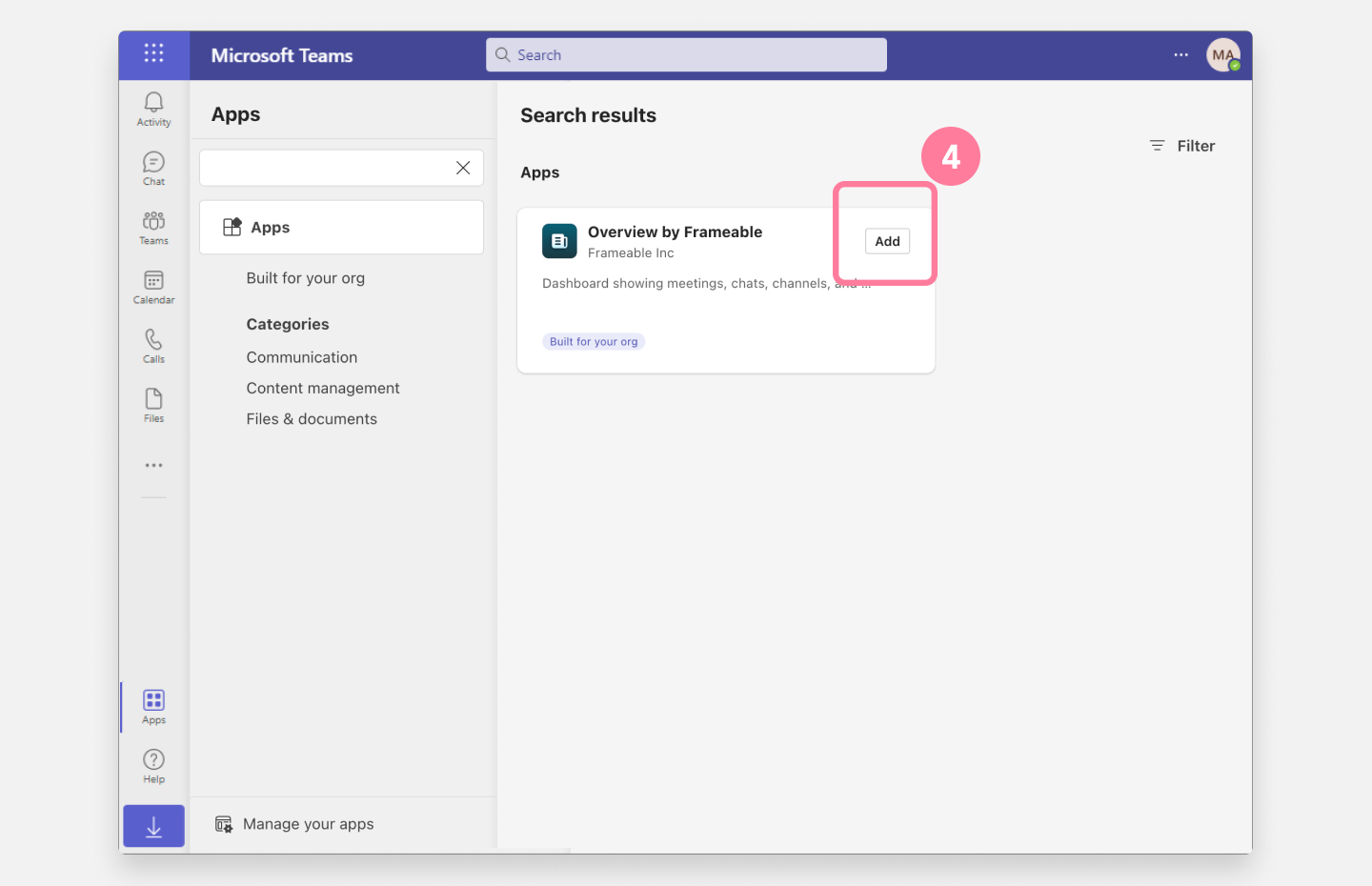Viewport: 1372px width, 886px height.
Task: Click the Built for your org tag
Action: tap(594, 342)
